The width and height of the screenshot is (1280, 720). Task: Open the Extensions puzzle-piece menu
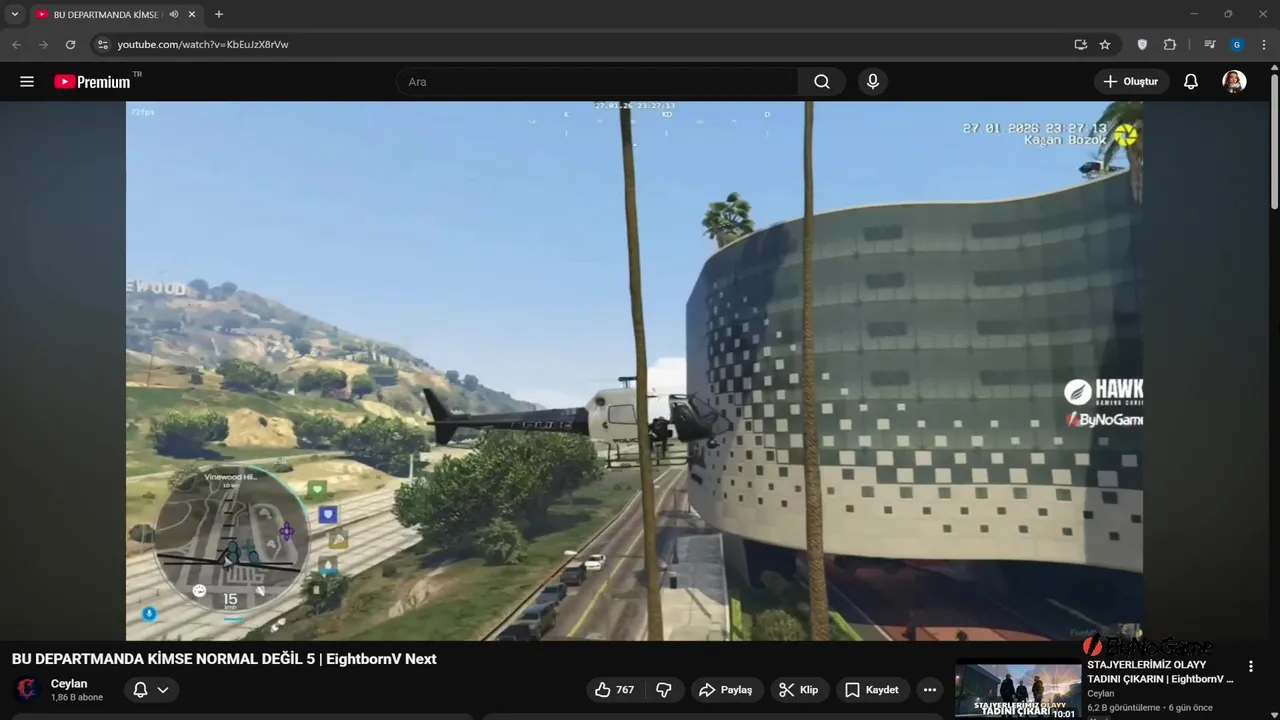coord(1170,44)
